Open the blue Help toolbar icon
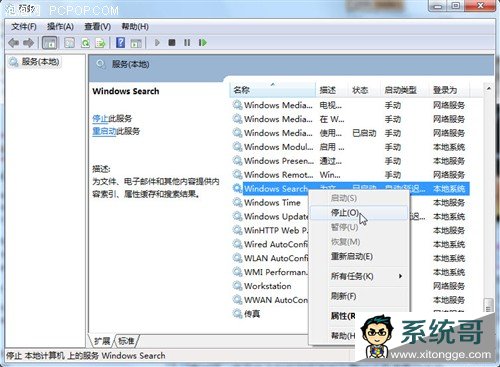The image size is (500, 367). (x=120, y=43)
